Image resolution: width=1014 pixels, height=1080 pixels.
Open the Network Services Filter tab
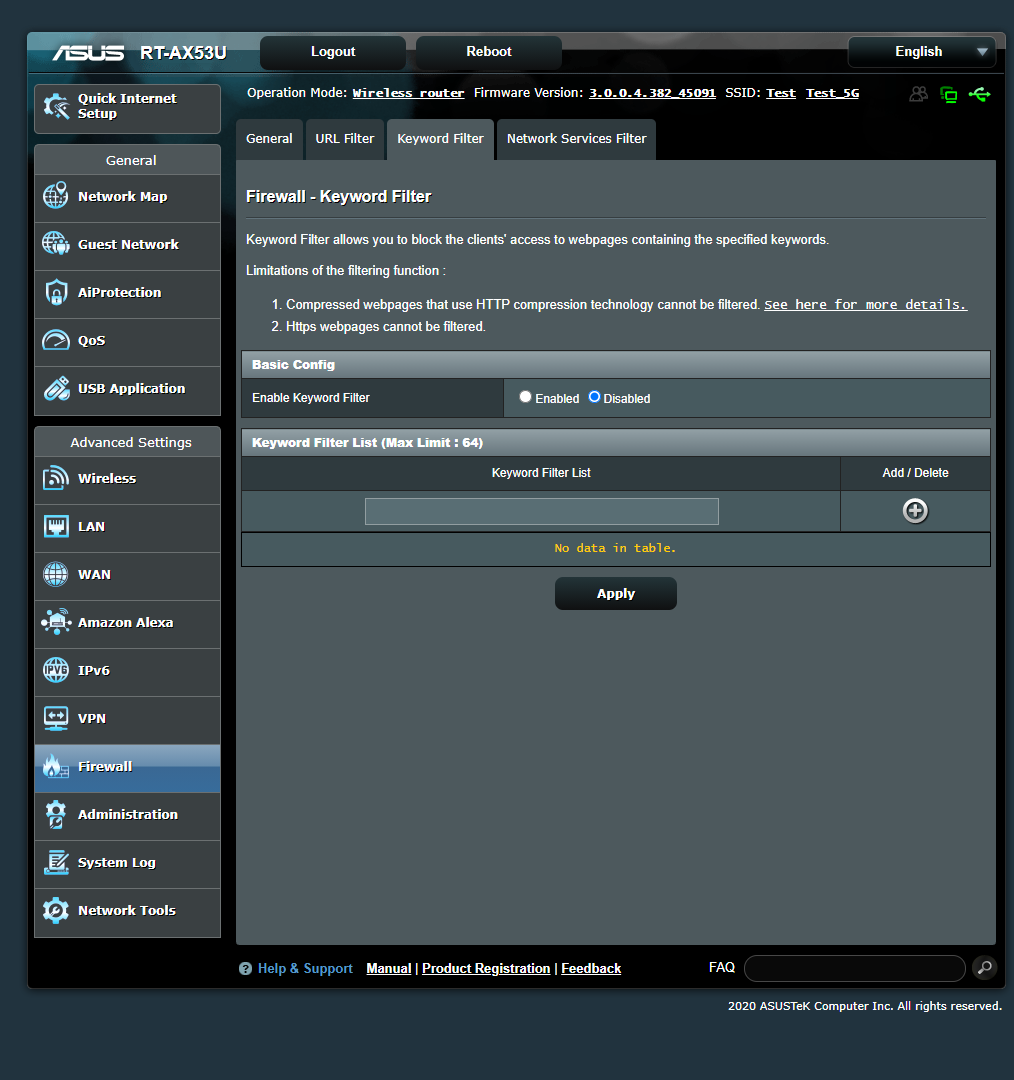click(x=577, y=139)
